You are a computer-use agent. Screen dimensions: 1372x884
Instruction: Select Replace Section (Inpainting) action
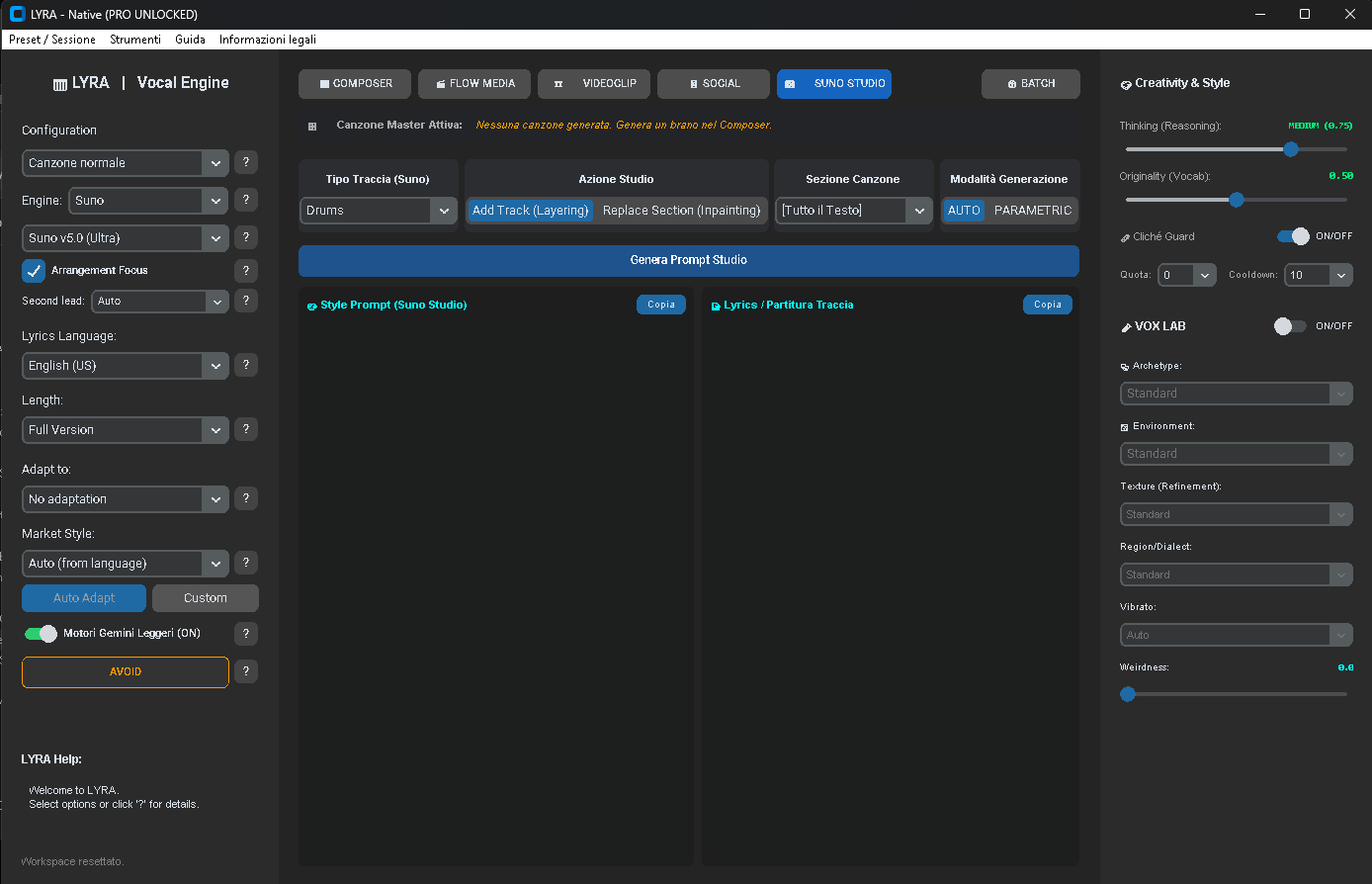(x=681, y=210)
